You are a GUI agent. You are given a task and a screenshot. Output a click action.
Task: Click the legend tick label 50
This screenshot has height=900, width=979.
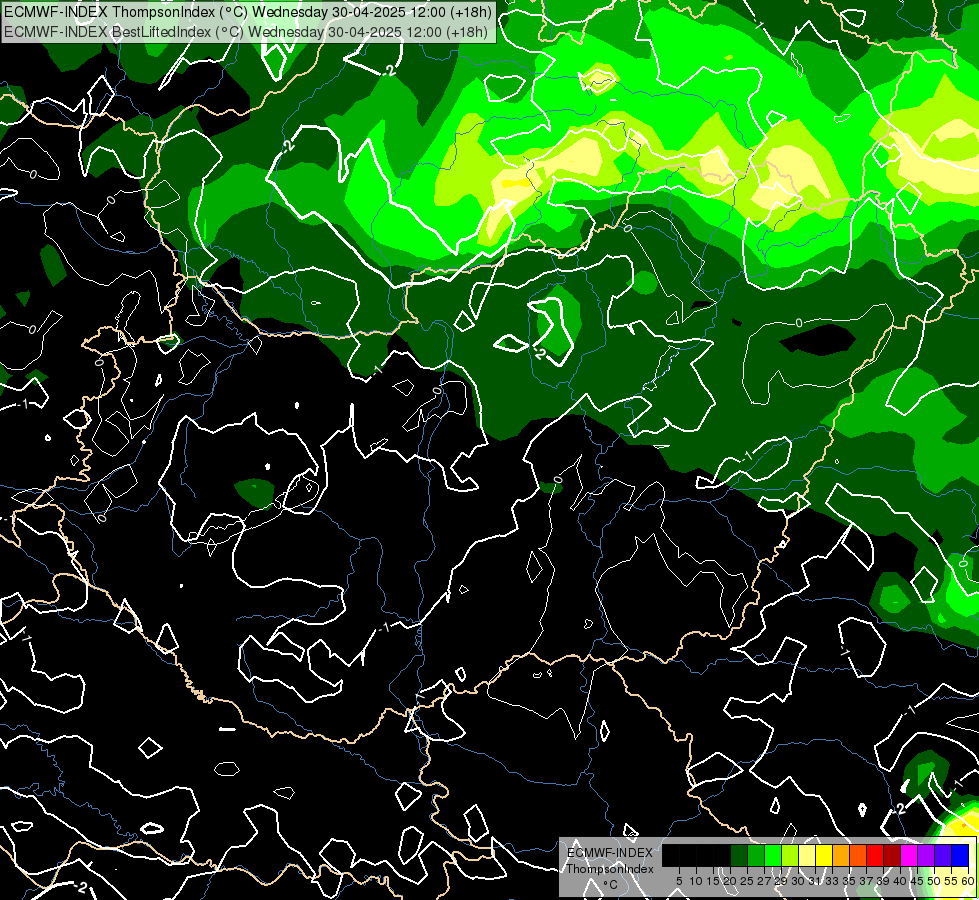click(935, 881)
